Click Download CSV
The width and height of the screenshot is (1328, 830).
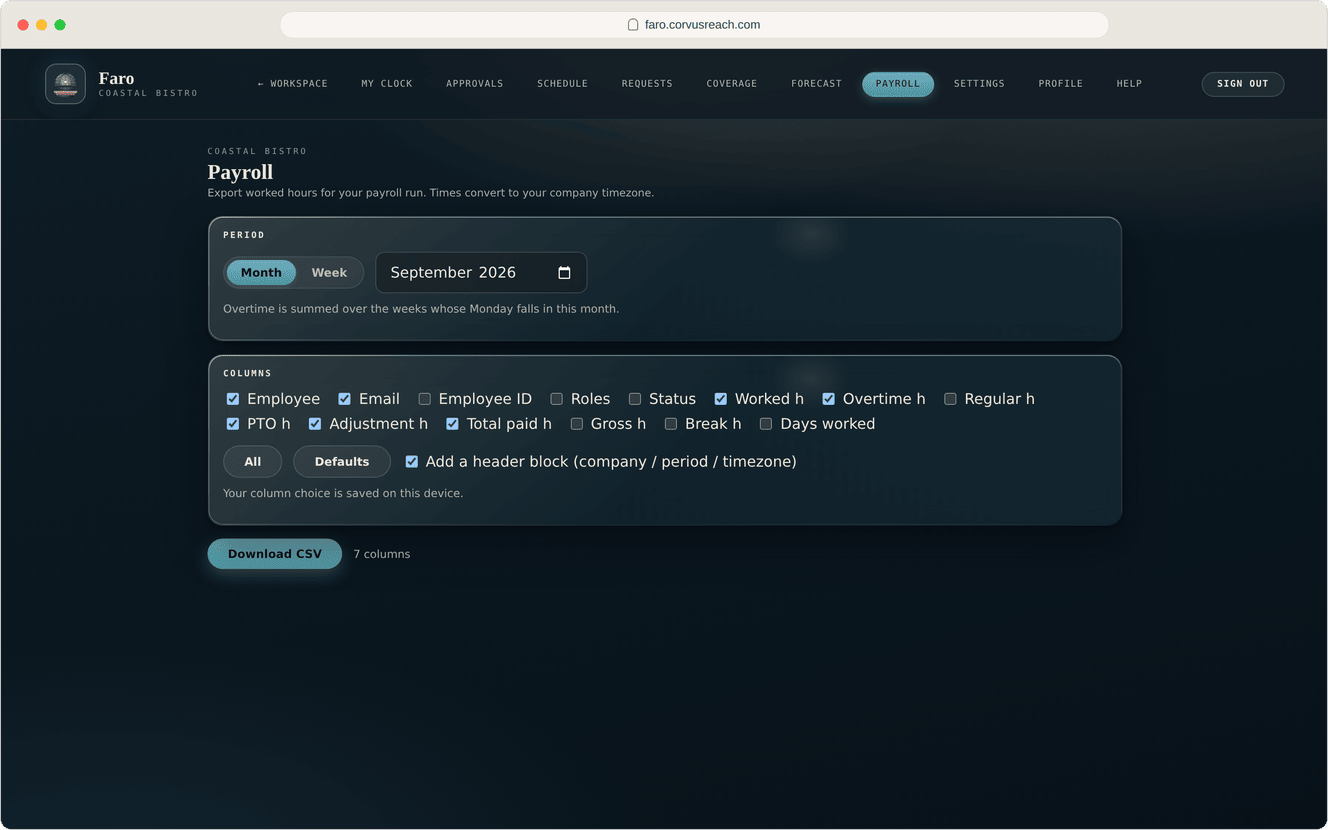pos(275,554)
